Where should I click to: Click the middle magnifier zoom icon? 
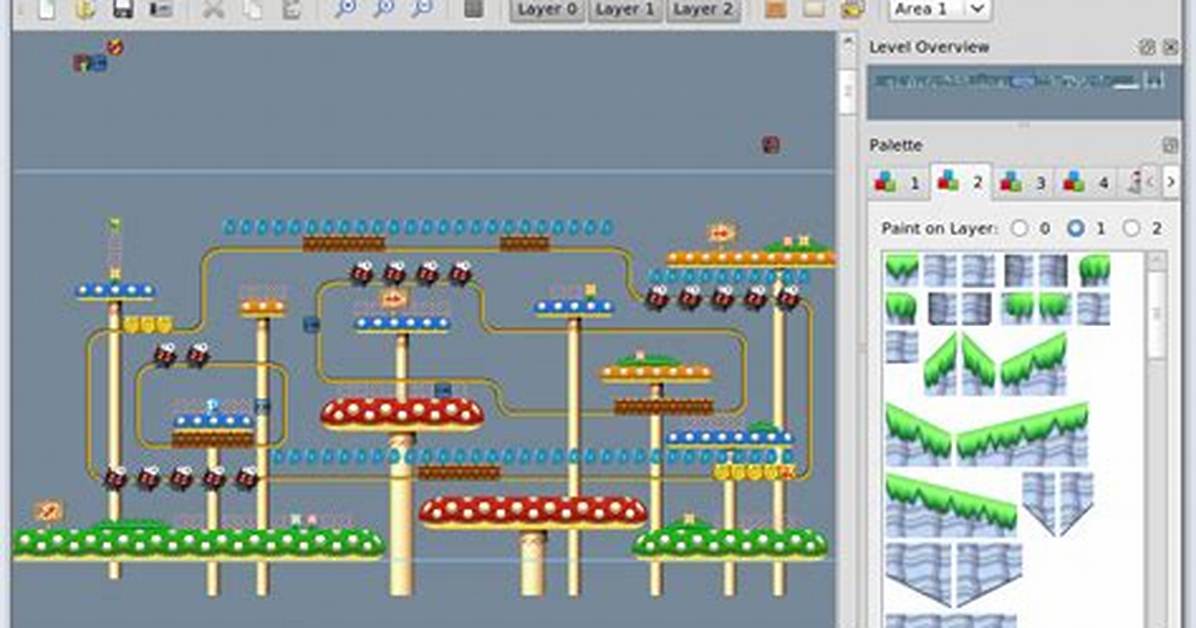tap(384, 8)
